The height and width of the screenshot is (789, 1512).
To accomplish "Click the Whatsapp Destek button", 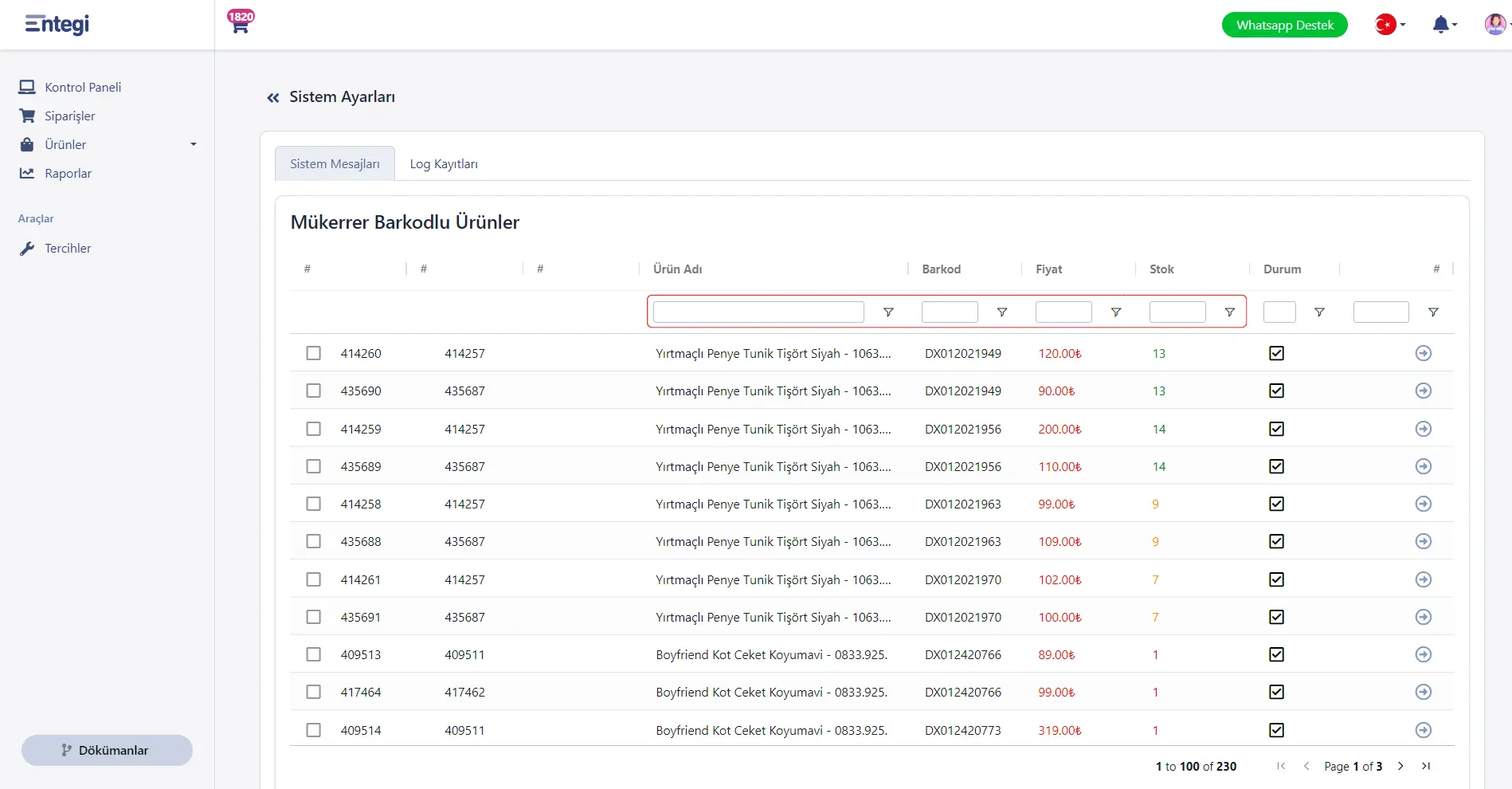I will click(x=1284, y=25).
